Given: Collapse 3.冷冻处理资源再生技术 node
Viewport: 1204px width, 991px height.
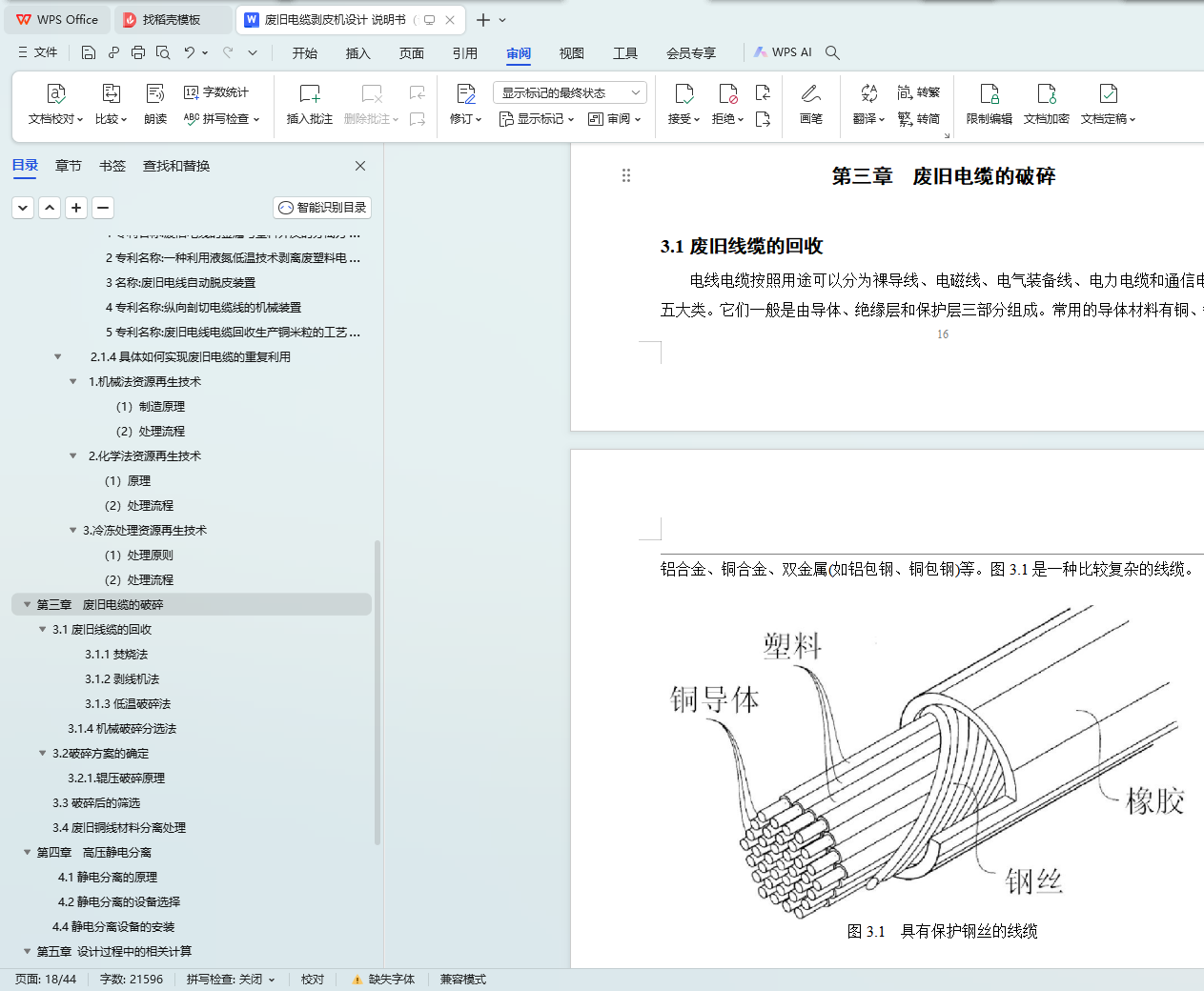Looking at the screenshot, I should 72,530.
